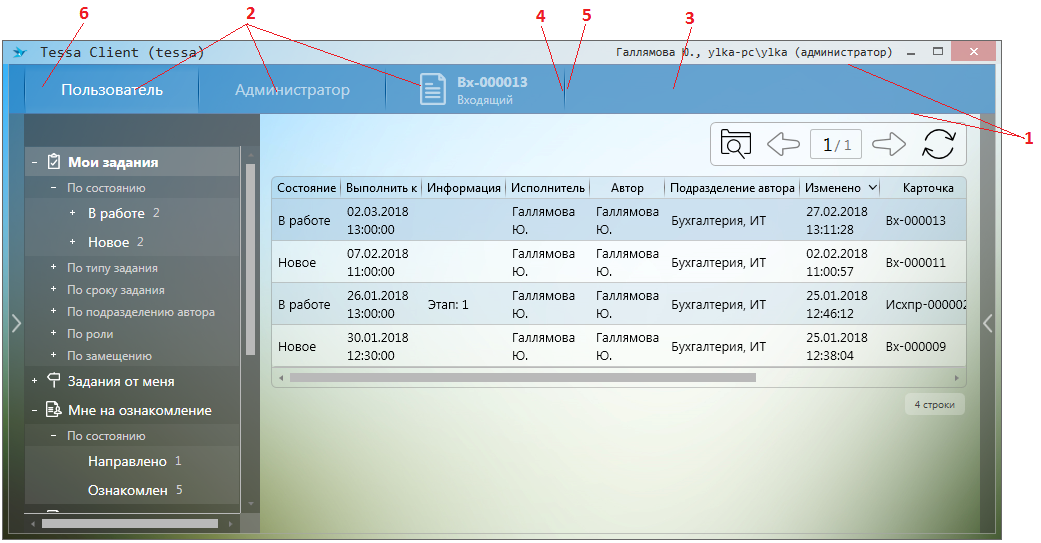Expand the По сроку задания node

click(x=53, y=290)
